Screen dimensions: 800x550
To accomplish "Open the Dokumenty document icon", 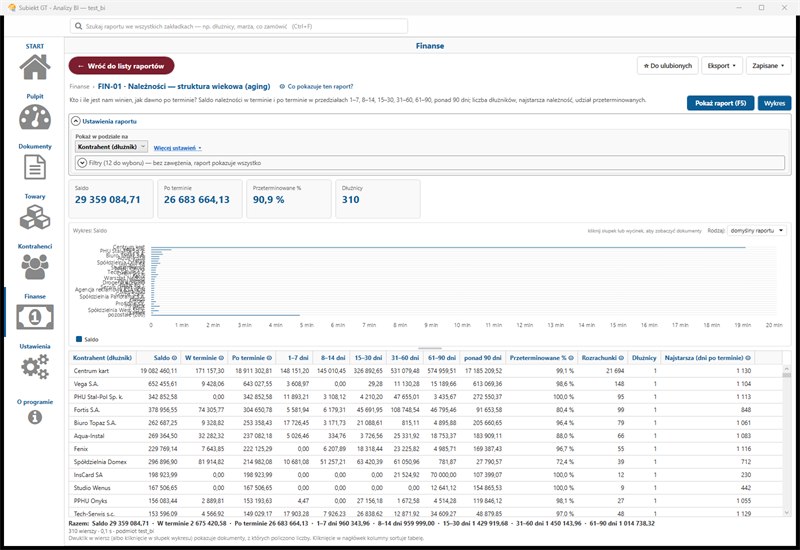I will pyautogui.click(x=35, y=167).
